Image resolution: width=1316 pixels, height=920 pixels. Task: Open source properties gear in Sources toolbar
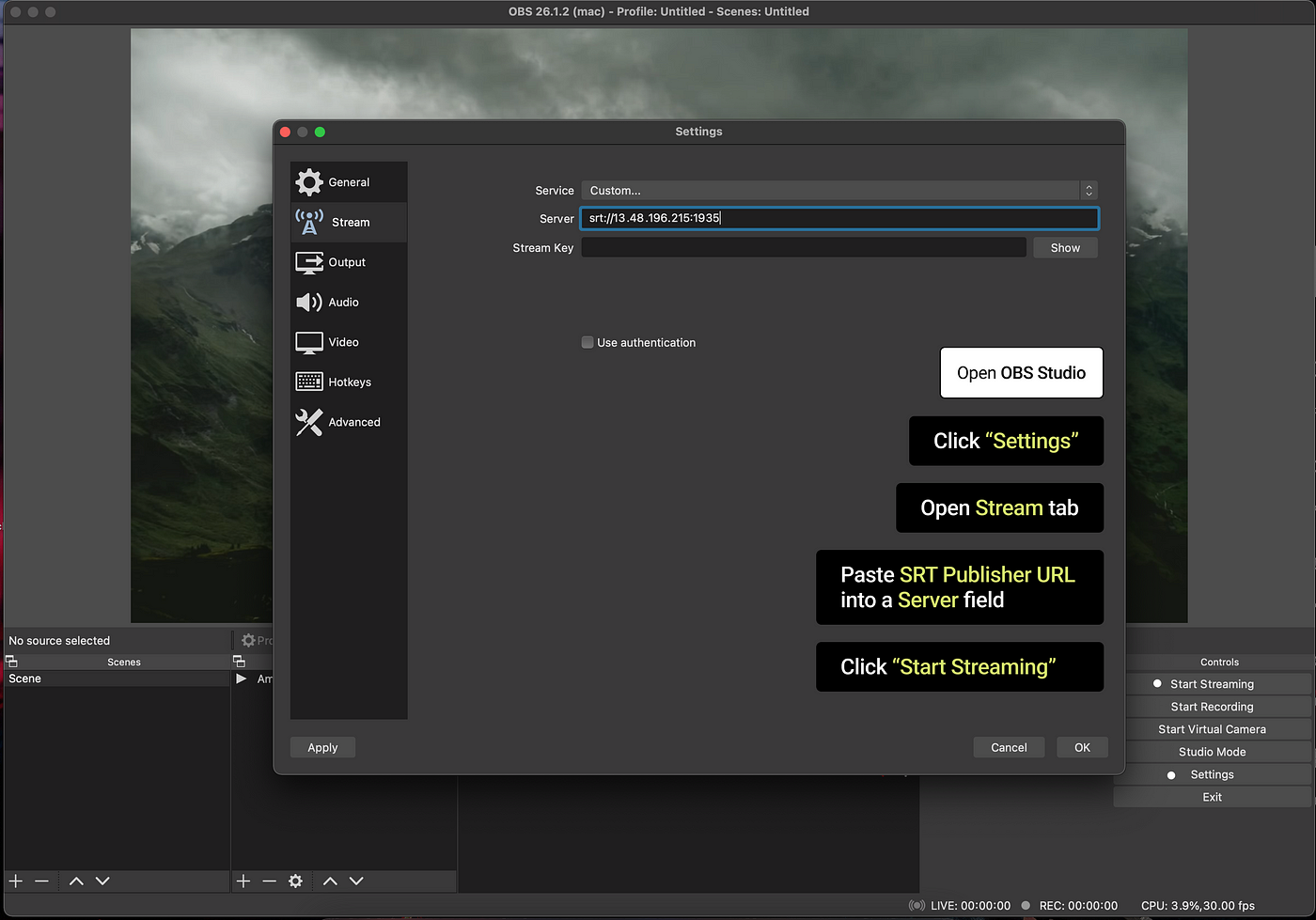pyautogui.click(x=296, y=881)
